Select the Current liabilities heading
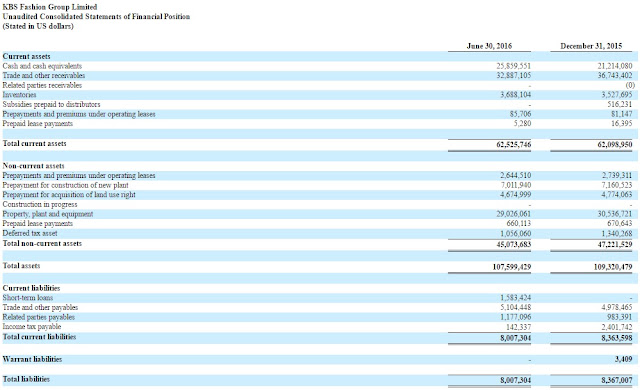The width and height of the screenshot is (640, 390). (31, 288)
